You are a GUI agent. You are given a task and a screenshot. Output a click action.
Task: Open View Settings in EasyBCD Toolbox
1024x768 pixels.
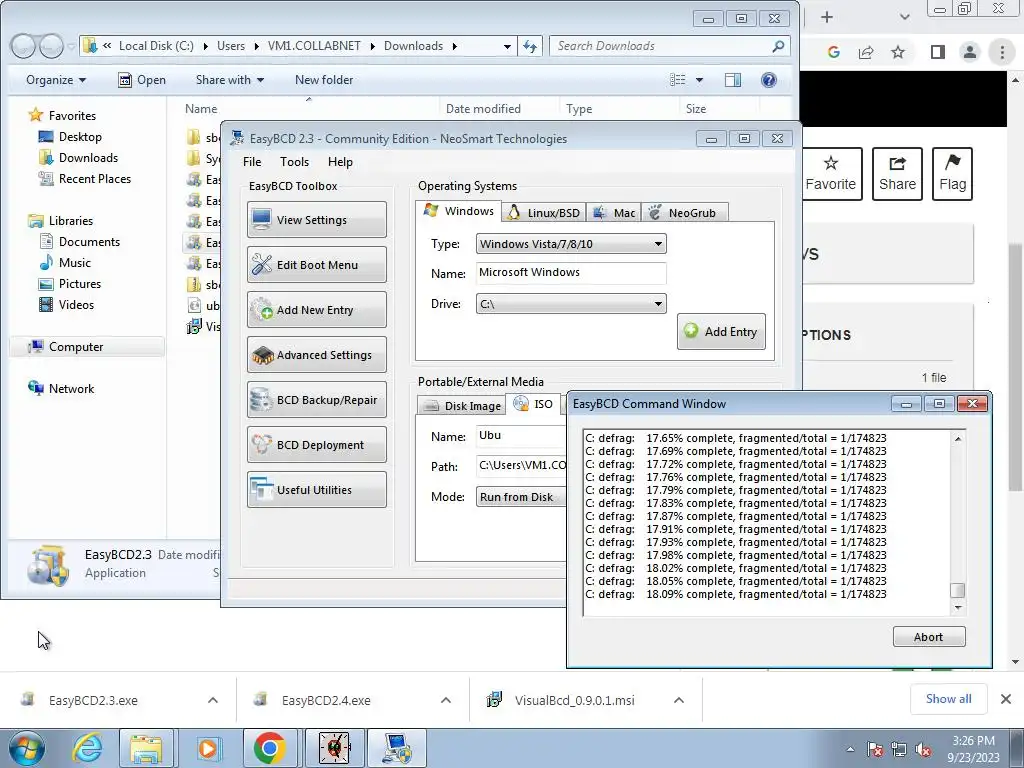(317, 219)
